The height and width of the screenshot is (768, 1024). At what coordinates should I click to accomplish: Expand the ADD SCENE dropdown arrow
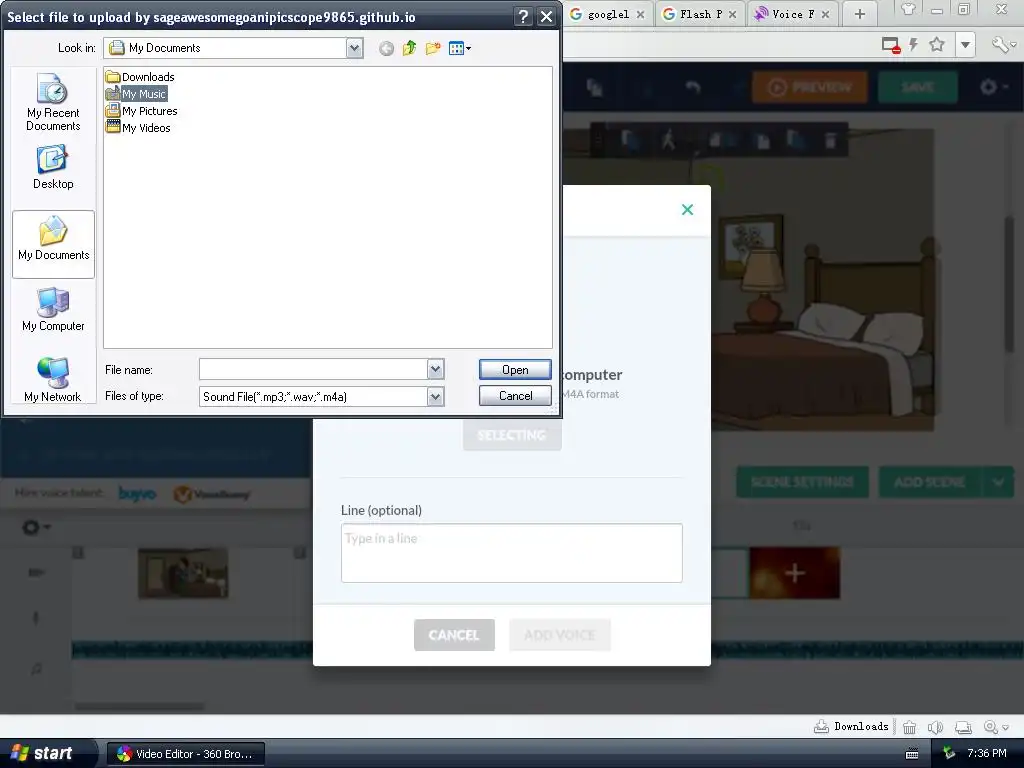998,482
